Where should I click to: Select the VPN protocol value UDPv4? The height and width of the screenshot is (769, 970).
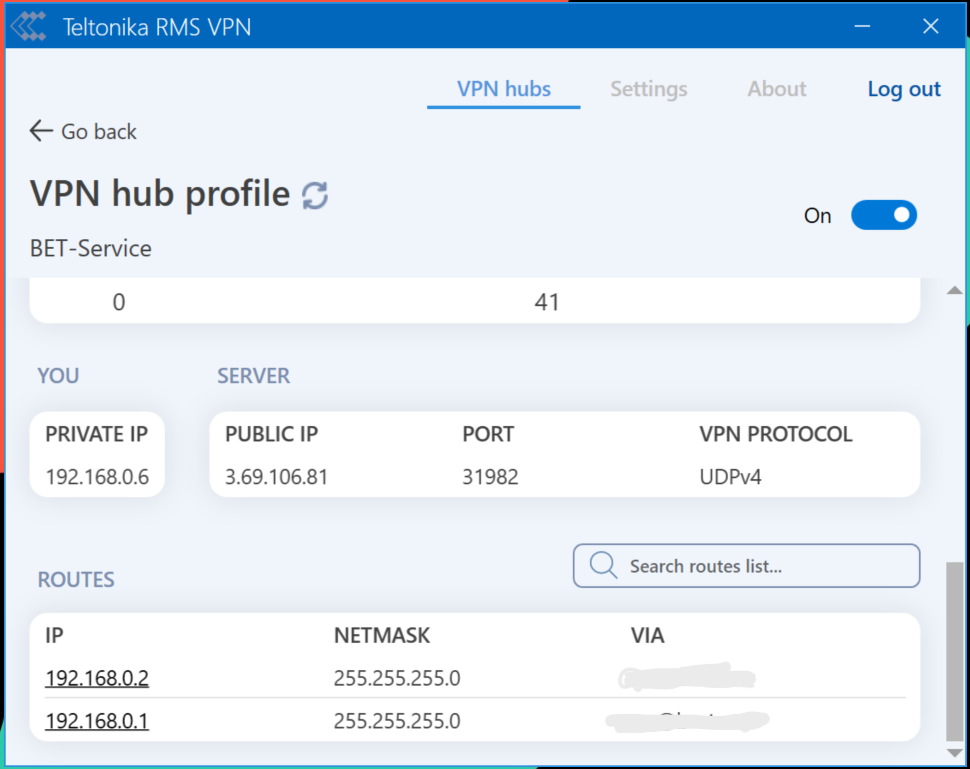pos(731,477)
